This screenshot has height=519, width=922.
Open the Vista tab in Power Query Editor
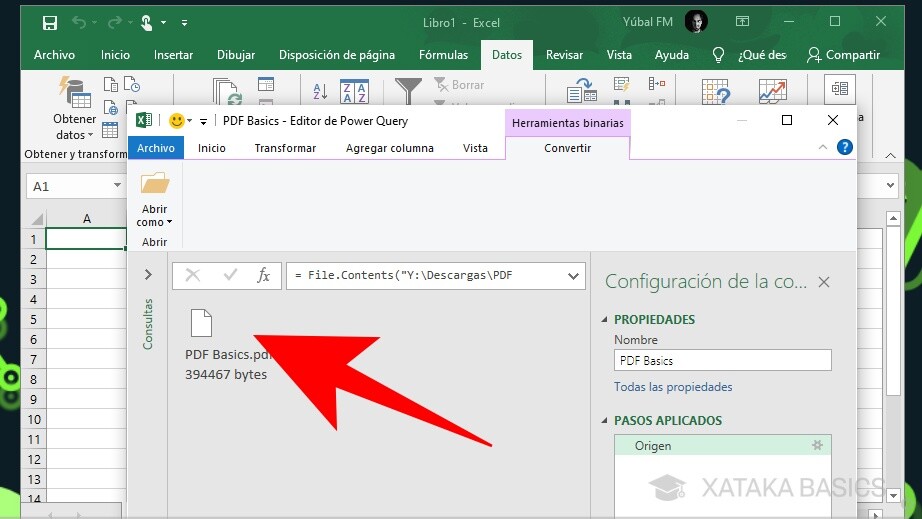pyautogui.click(x=475, y=148)
